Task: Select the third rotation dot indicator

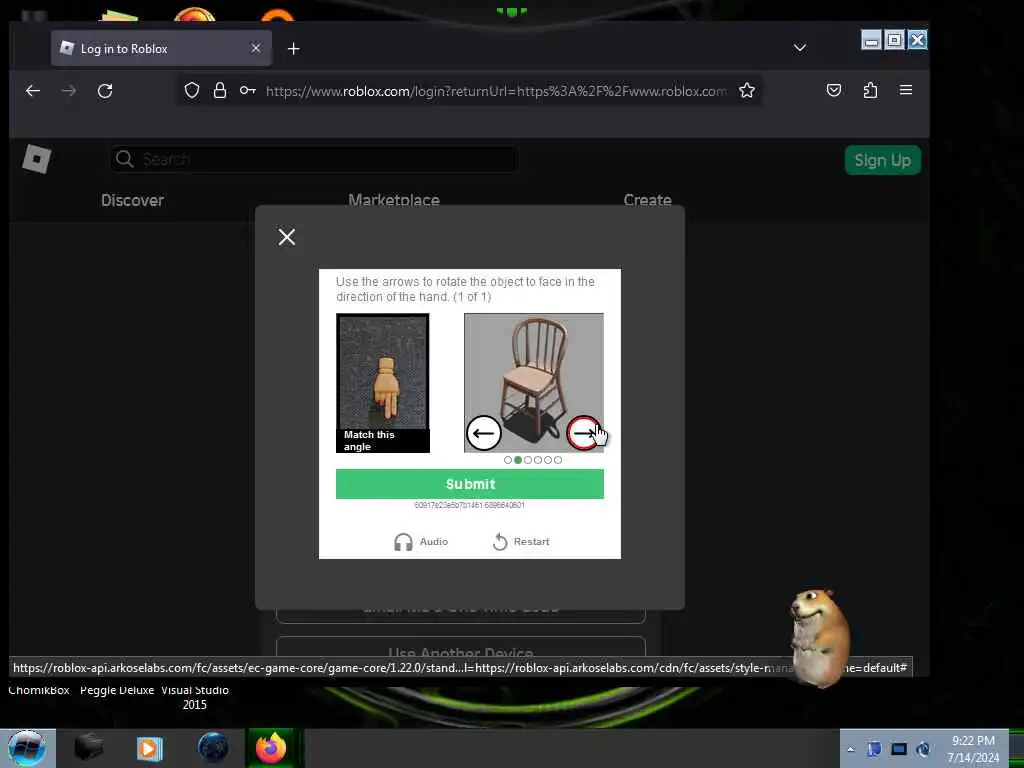Action: point(528,460)
